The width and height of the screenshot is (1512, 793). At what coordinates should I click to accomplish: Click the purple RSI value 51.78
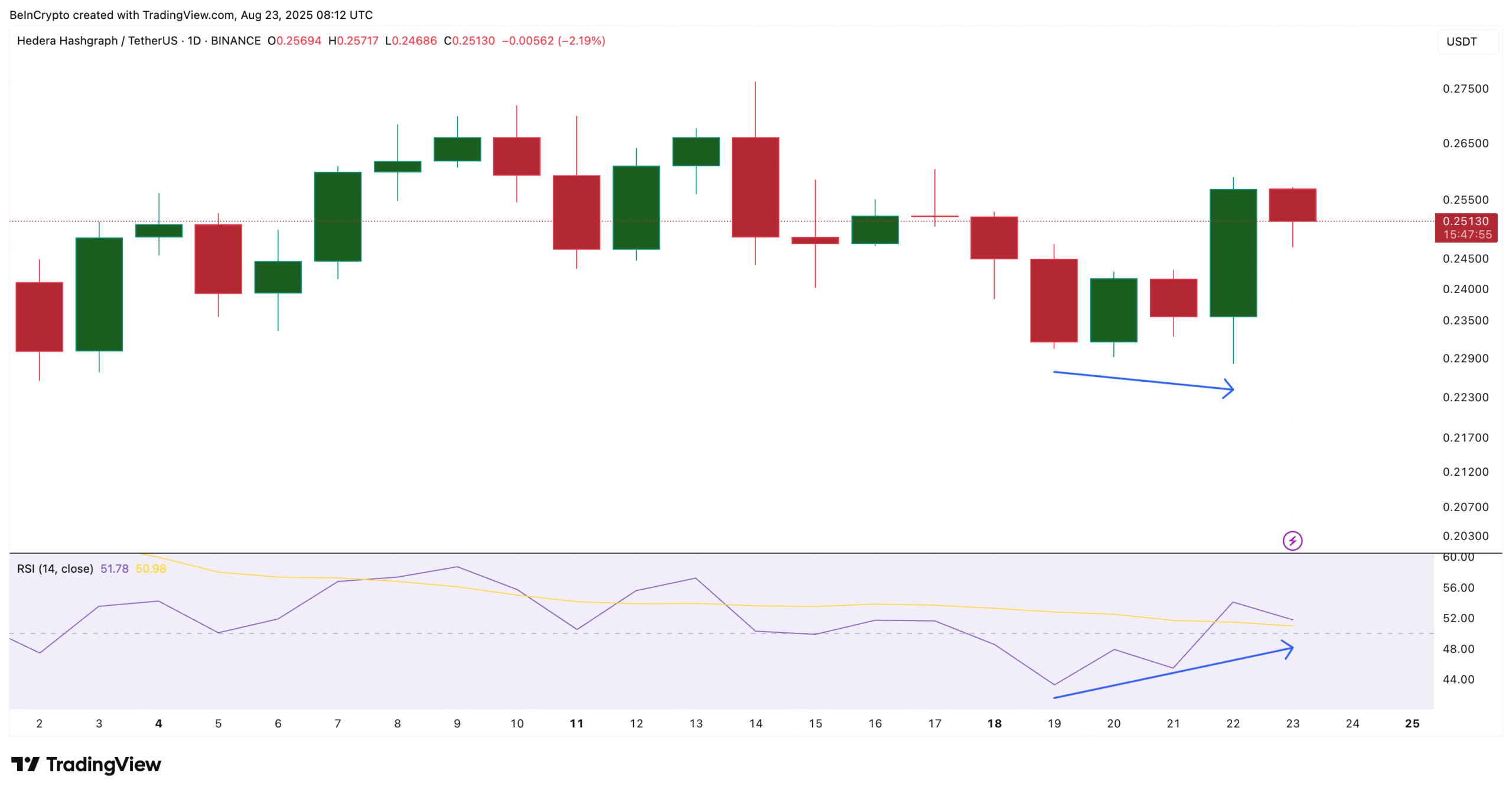coord(114,568)
